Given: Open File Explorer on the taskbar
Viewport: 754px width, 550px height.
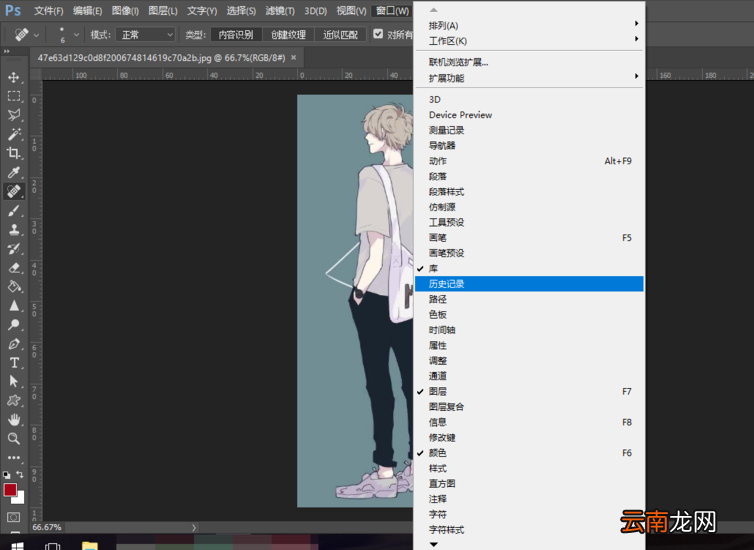Looking at the screenshot, I should pyautogui.click(x=89, y=546).
